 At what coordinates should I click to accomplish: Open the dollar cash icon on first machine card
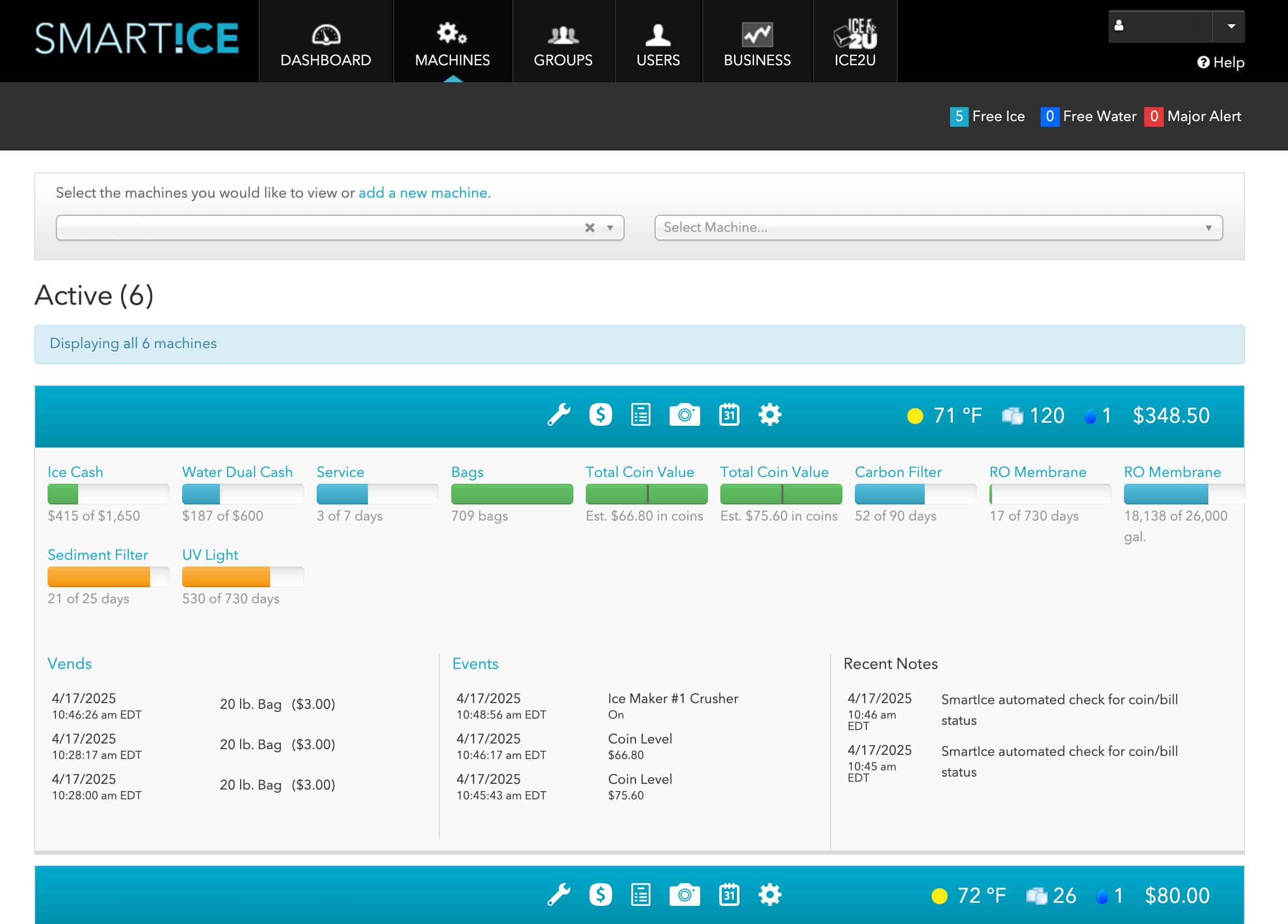click(600, 415)
